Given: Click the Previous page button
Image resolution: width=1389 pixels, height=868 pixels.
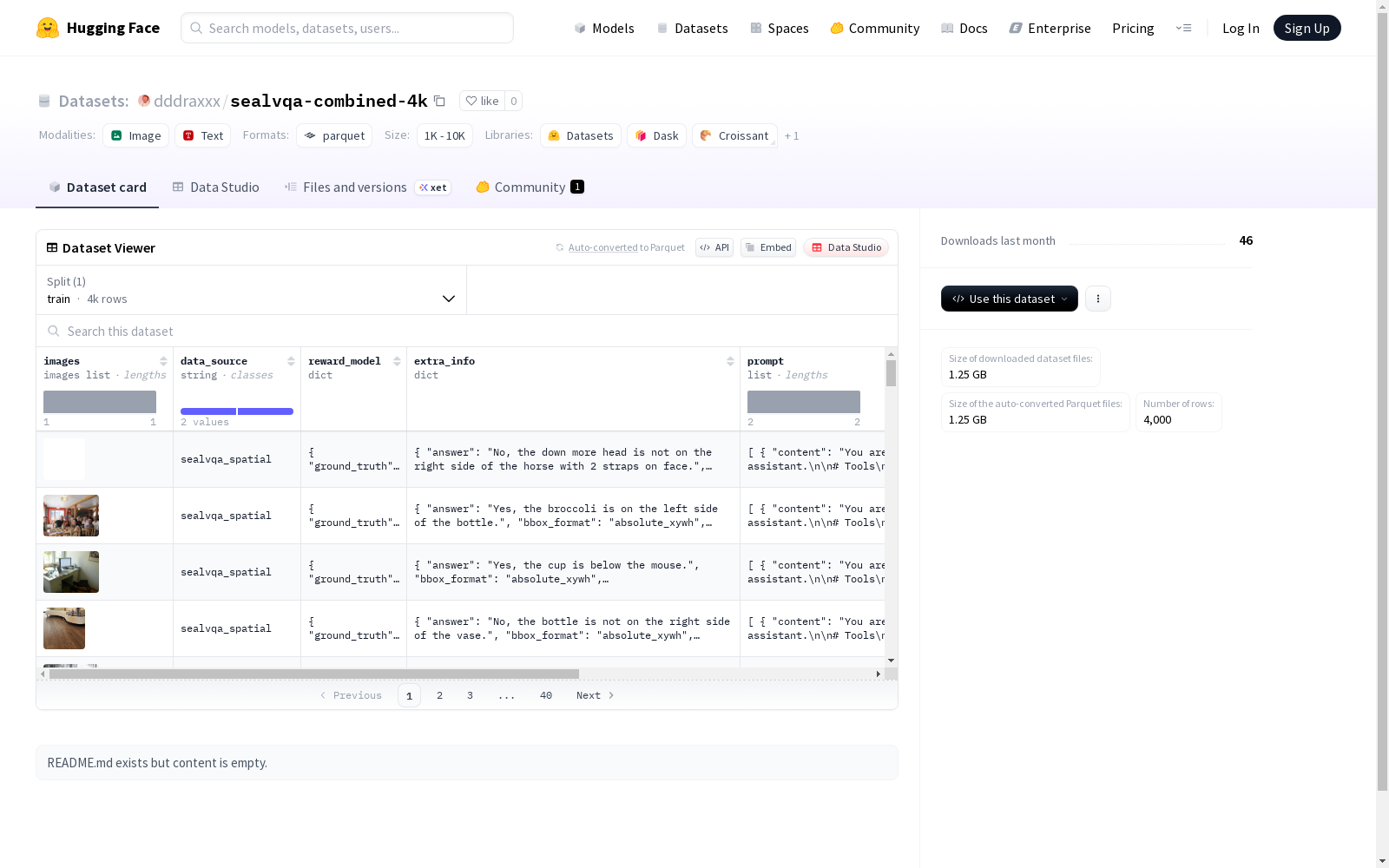Looking at the screenshot, I should [x=351, y=695].
